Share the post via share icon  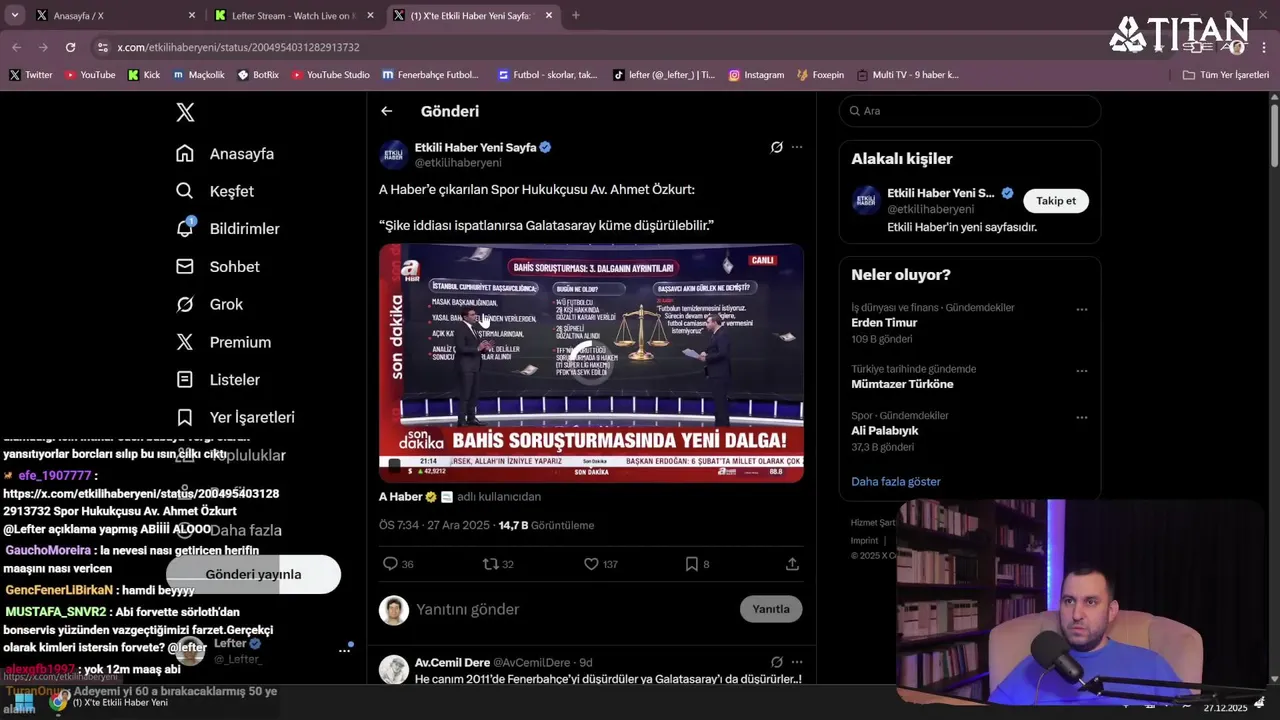pyautogui.click(x=792, y=564)
